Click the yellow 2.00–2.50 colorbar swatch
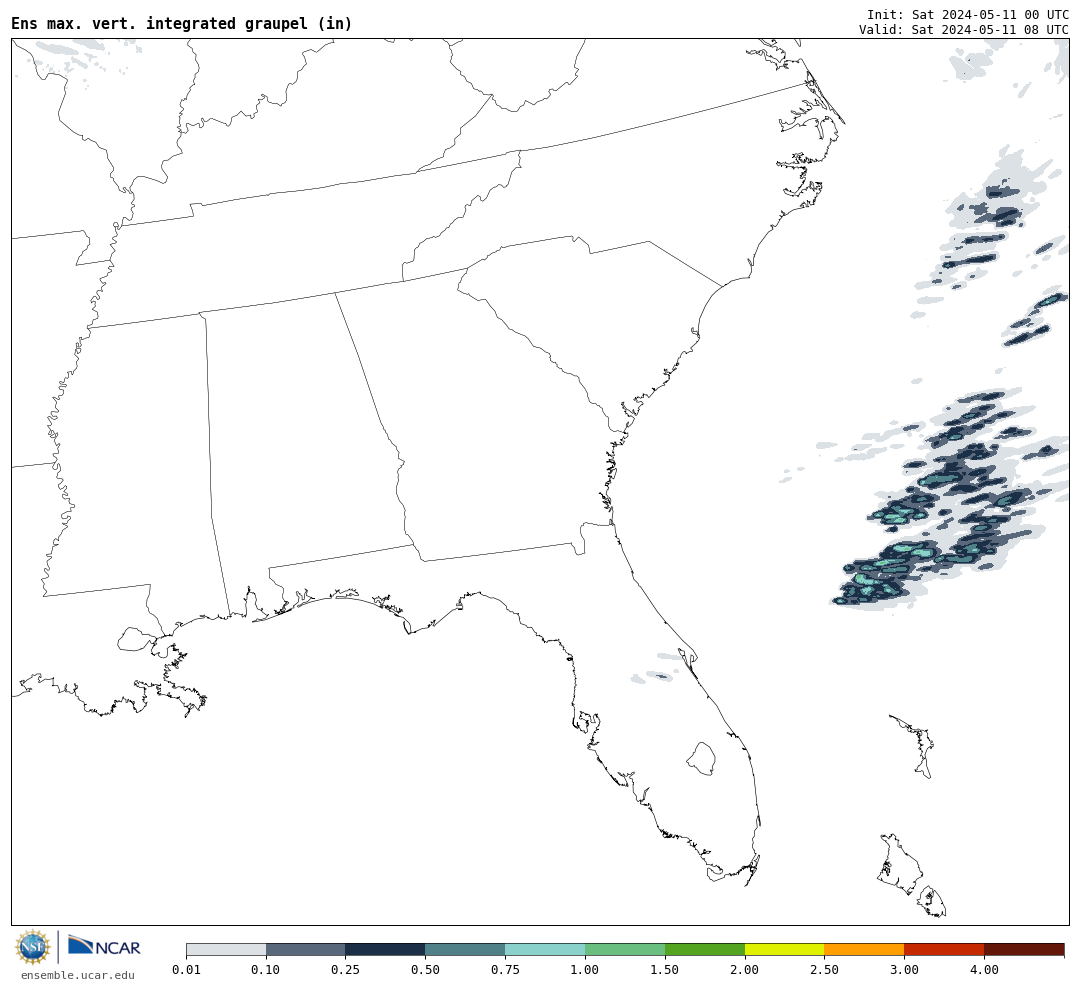Image resolution: width=1080 pixels, height=988 pixels. coord(785,950)
